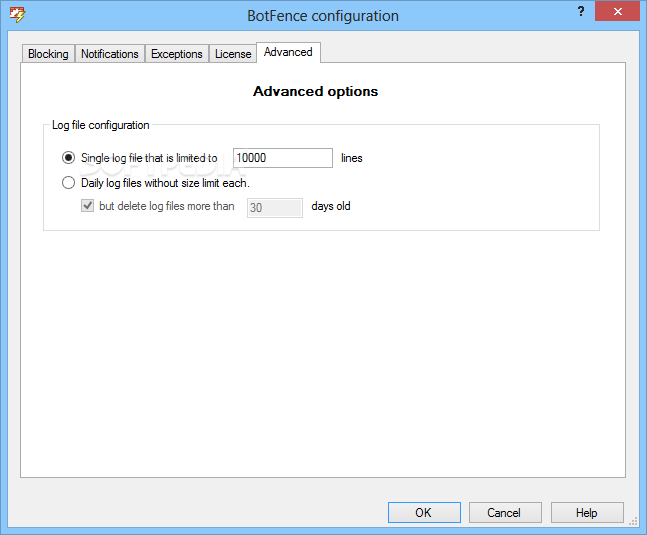The width and height of the screenshot is (647, 535).
Task: Click the Cancel button
Action: tap(505, 512)
